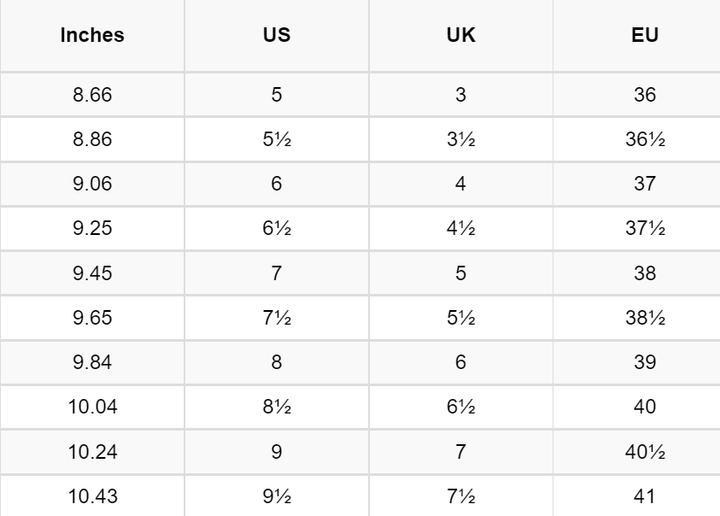Select US size 5½ cell
This screenshot has width=720, height=516.
276,140
